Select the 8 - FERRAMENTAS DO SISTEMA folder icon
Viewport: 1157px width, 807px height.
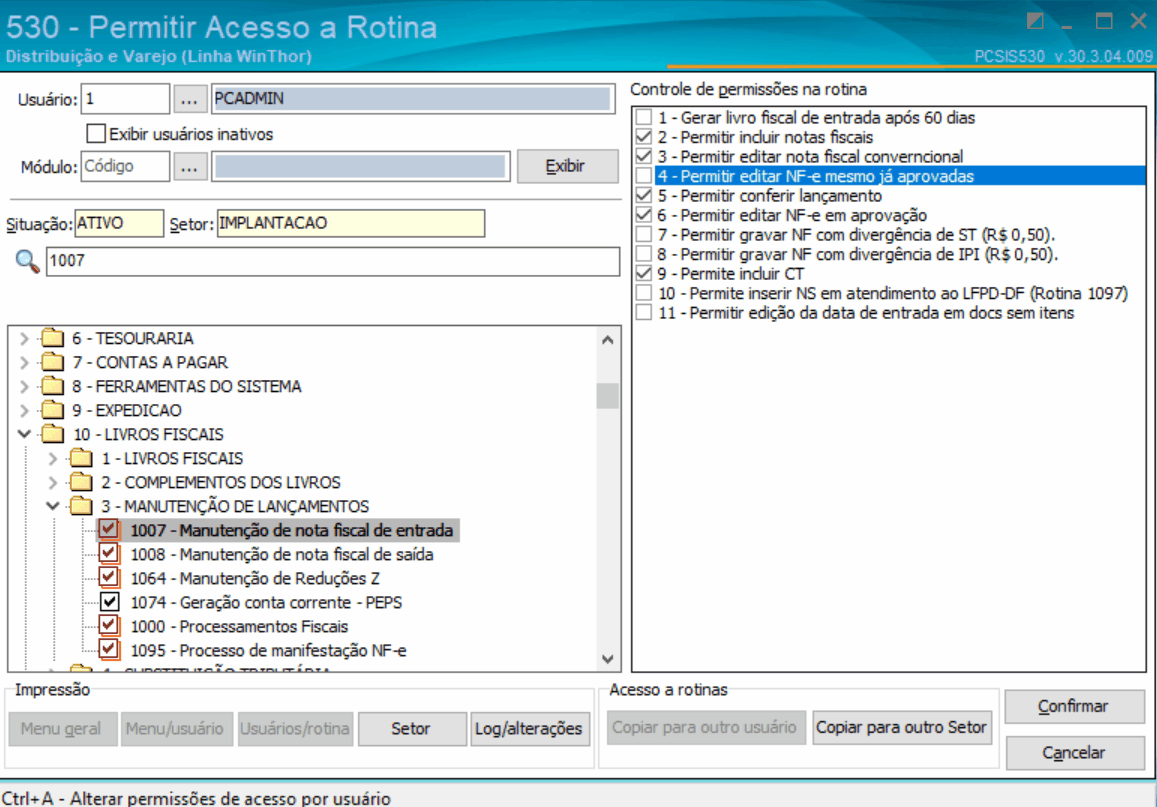(x=52, y=387)
